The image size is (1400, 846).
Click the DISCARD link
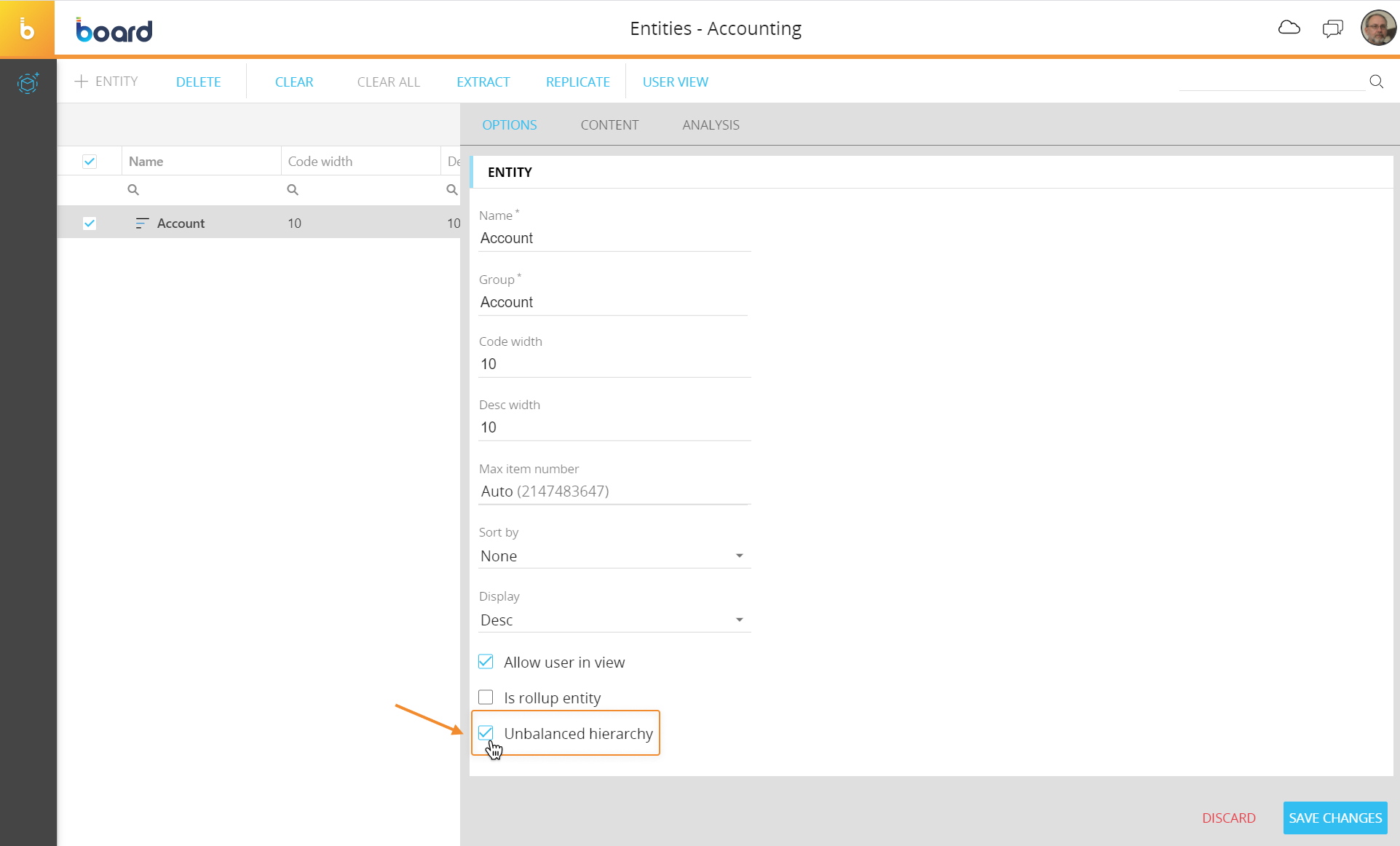coord(1228,818)
